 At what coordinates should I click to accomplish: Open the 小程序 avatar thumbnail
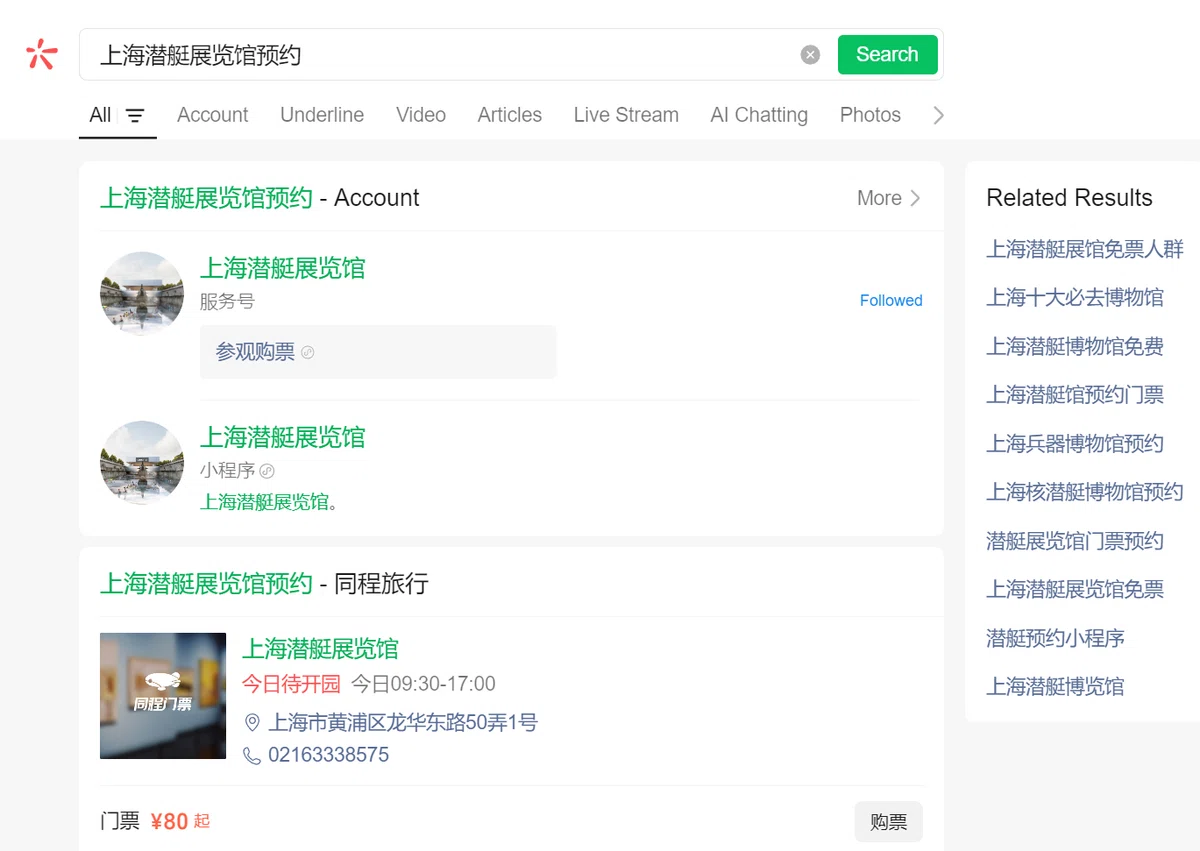(142, 463)
